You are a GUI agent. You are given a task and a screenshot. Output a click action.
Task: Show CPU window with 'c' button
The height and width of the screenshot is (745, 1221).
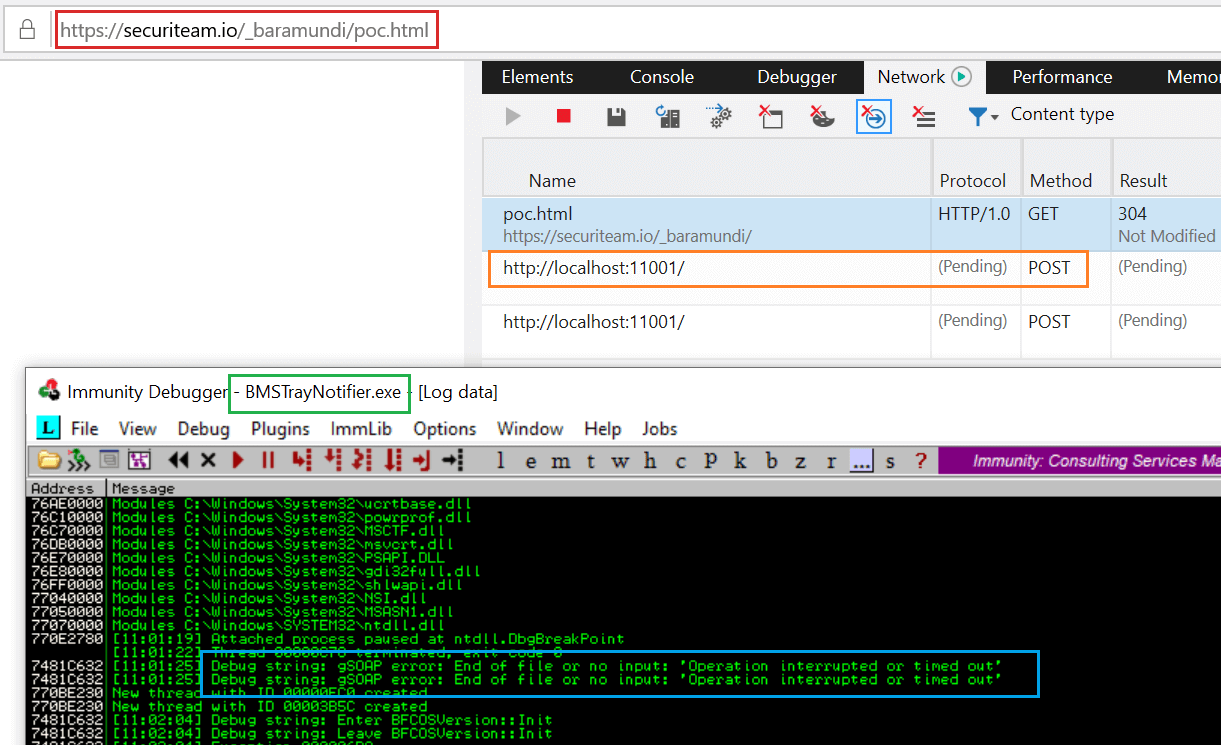click(681, 460)
